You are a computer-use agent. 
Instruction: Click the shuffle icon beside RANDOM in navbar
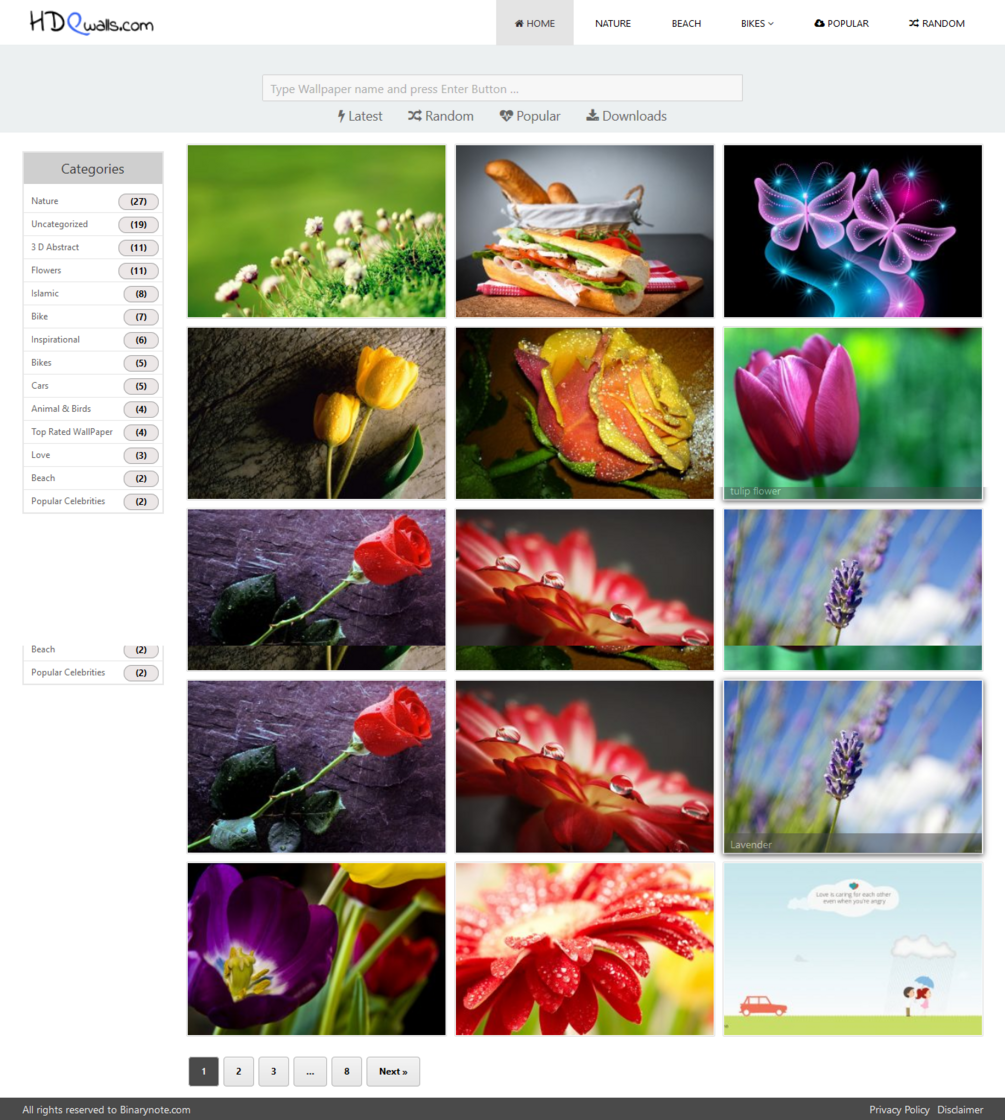click(914, 24)
